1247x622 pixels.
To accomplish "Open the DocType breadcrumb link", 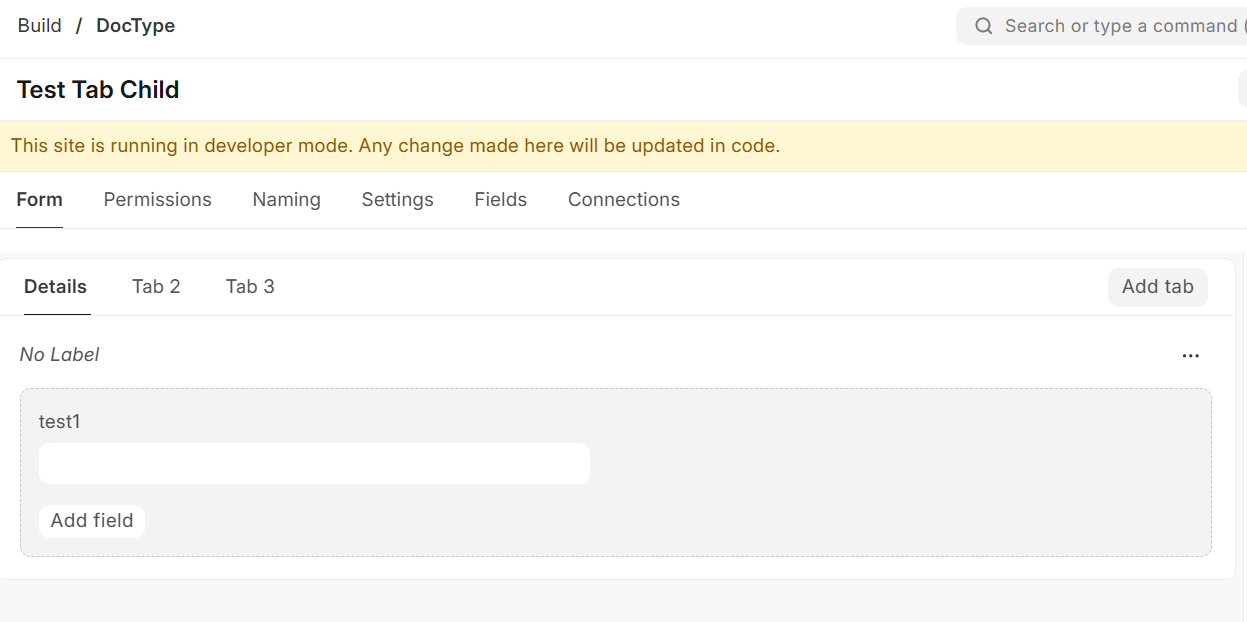I will (x=135, y=26).
